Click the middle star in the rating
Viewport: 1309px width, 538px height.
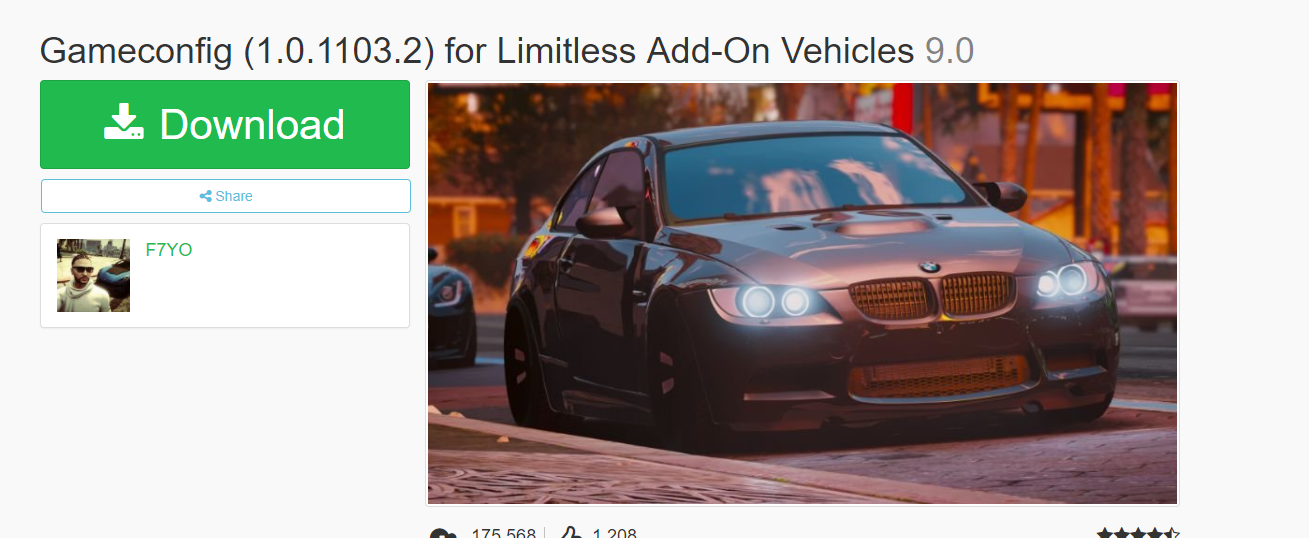[x=1138, y=533]
